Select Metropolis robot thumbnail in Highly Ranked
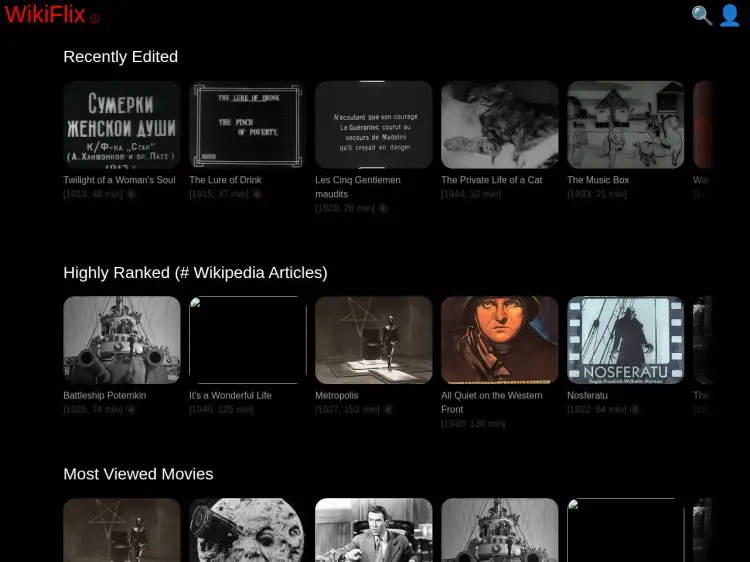The height and width of the screenshot is (562, 750). [374, 340]
